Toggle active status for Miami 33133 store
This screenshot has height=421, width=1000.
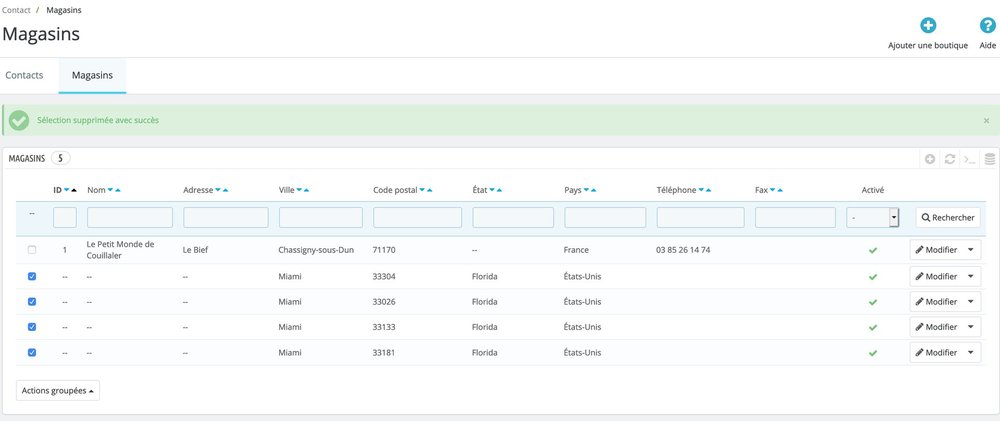(873, 327)
